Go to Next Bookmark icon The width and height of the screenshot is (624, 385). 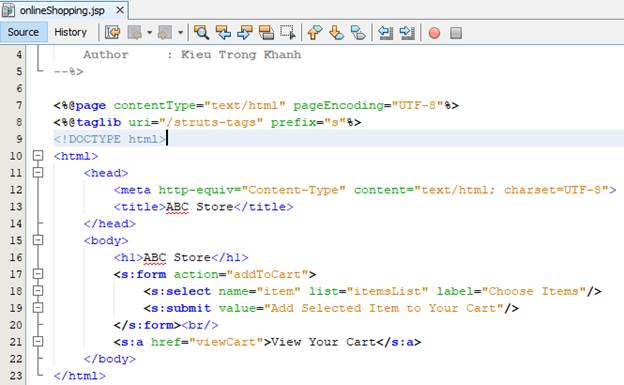[336, 32]
